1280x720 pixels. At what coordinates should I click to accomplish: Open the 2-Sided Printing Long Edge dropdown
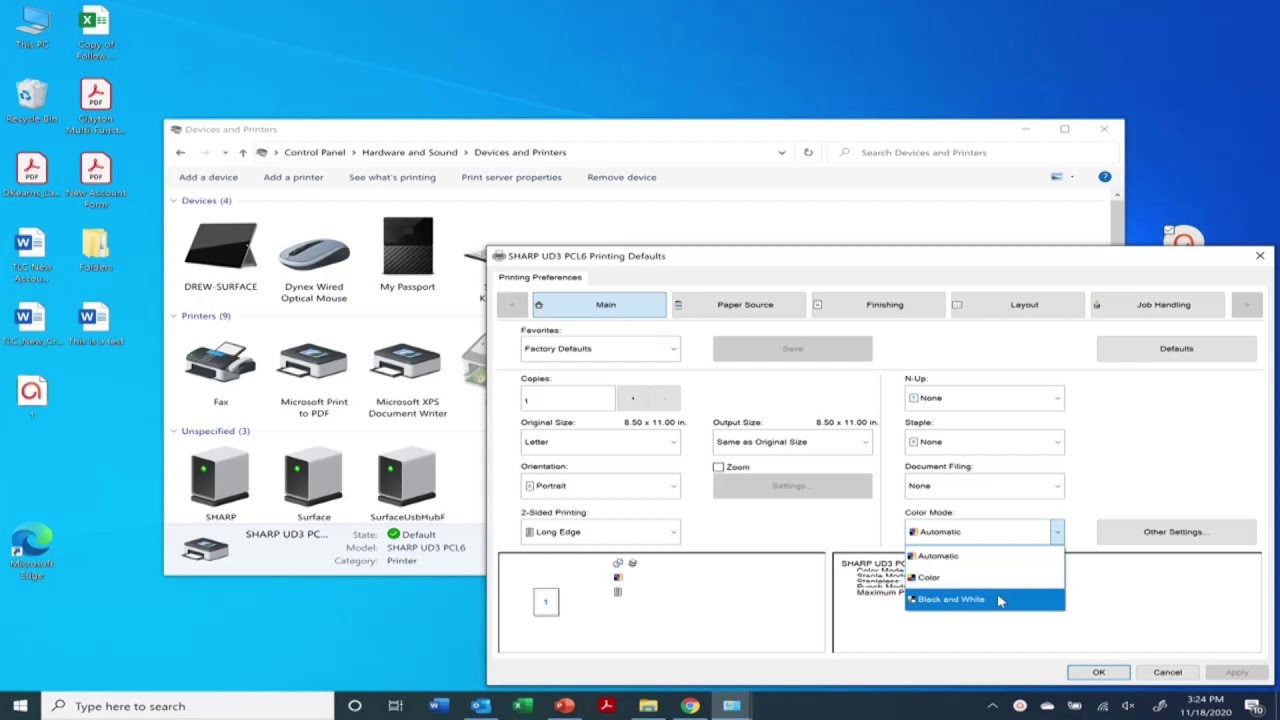600,532
